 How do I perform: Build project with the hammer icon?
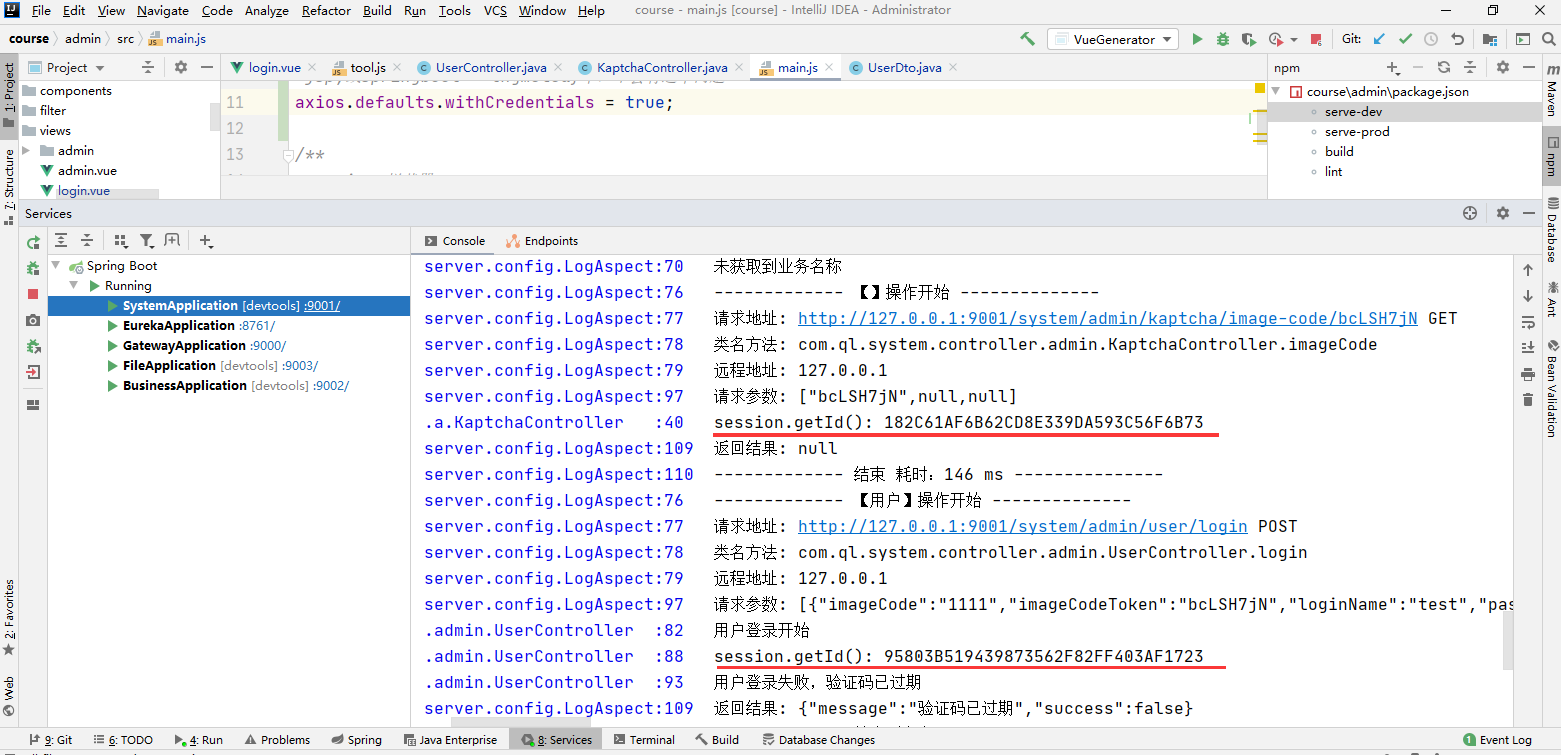click(x=1027, y=39)
